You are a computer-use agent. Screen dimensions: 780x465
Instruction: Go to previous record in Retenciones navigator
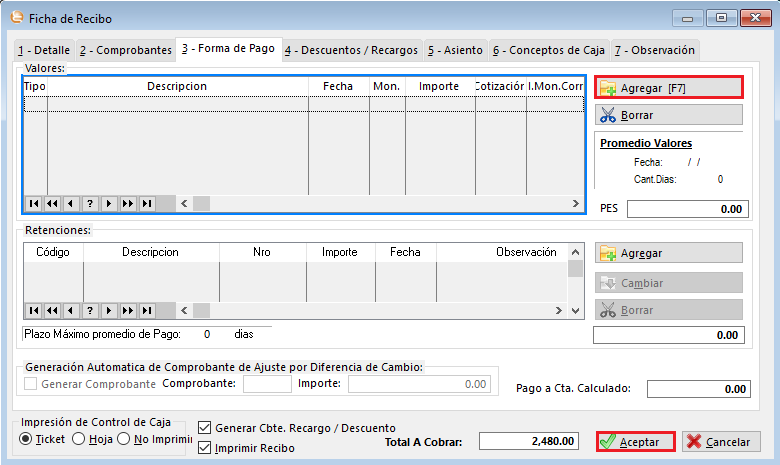71,311
